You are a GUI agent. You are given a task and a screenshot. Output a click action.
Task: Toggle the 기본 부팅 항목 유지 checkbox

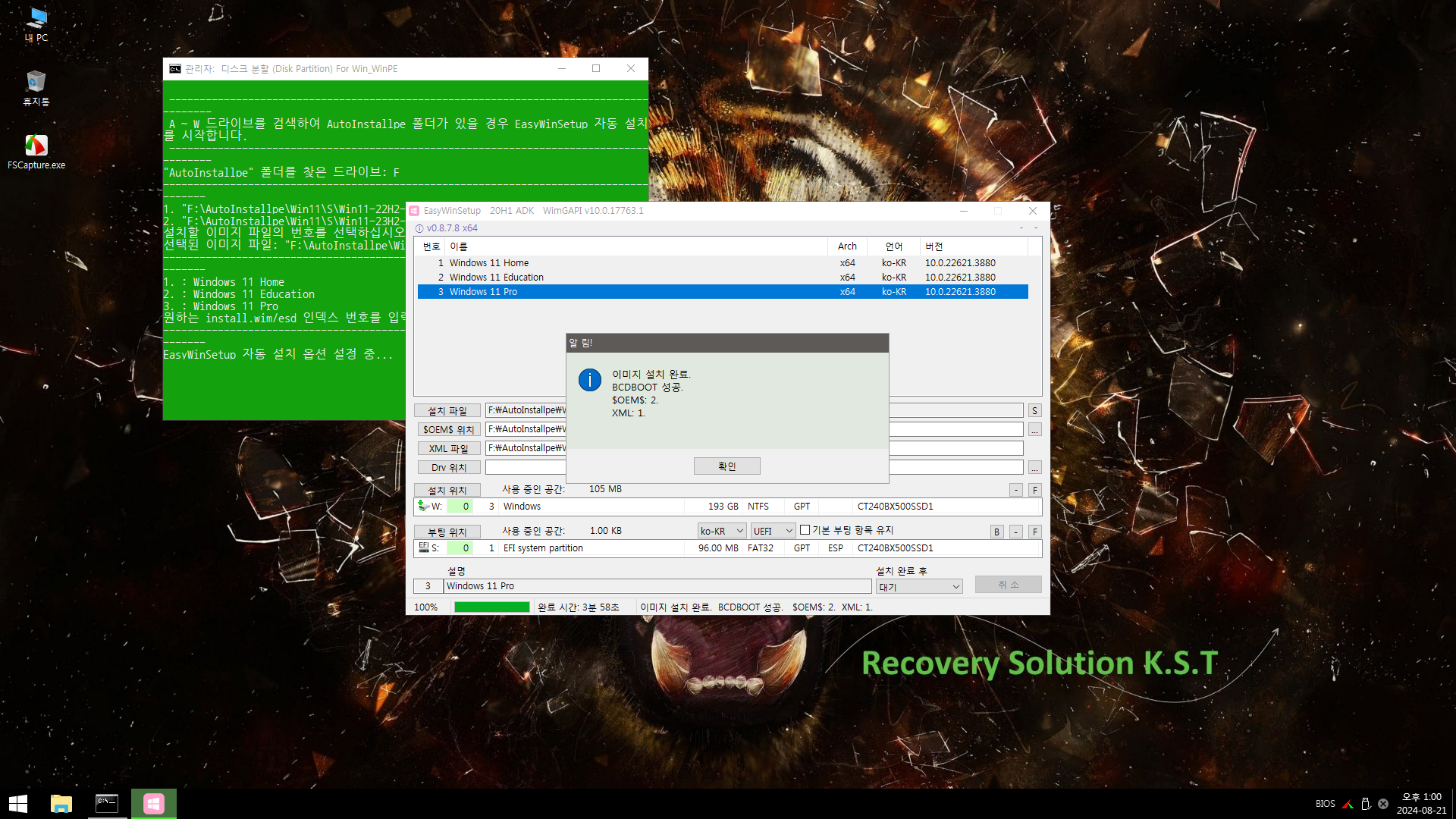pos(805,530)
